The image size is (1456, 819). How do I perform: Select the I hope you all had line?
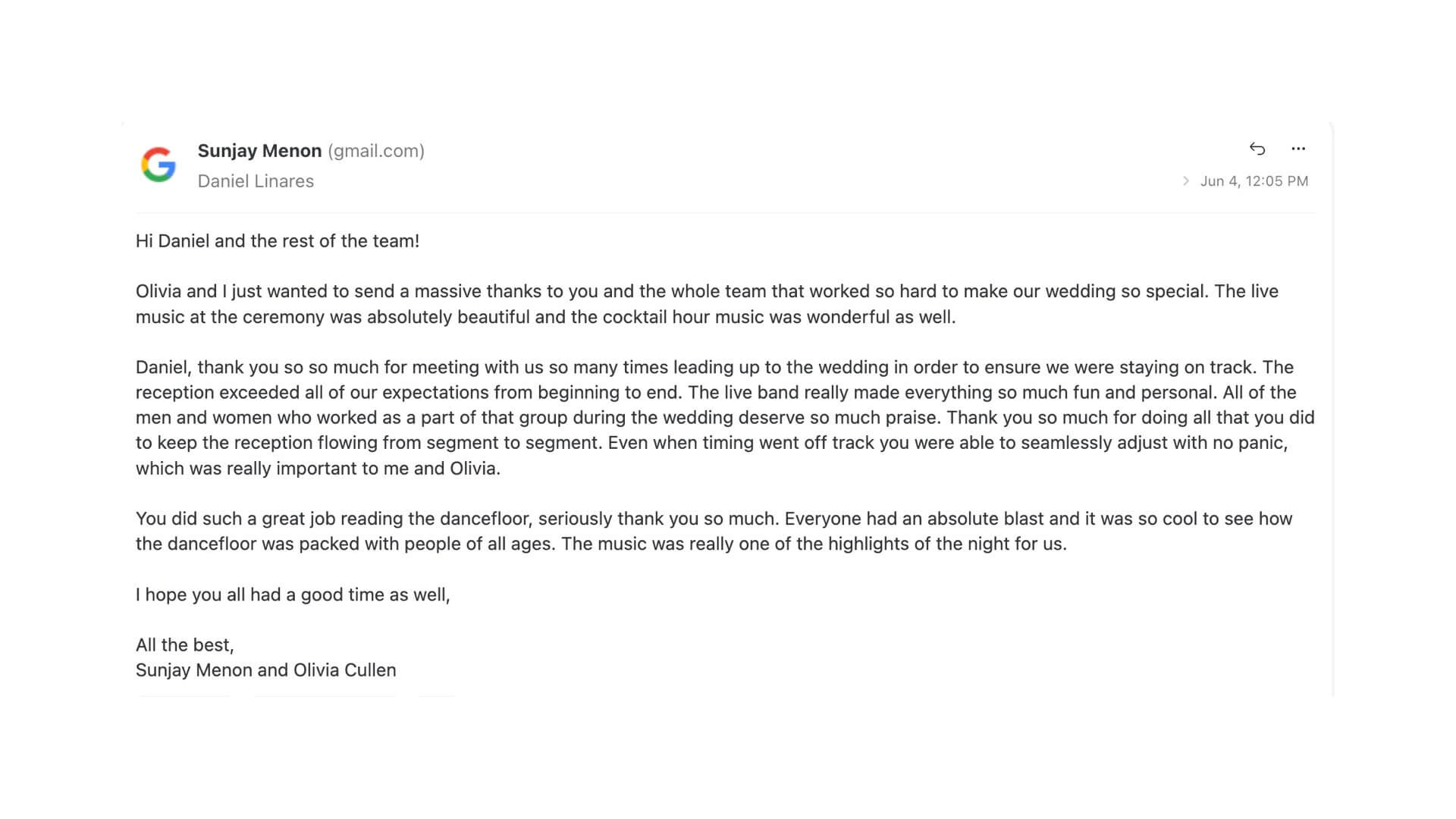(293, 595)
